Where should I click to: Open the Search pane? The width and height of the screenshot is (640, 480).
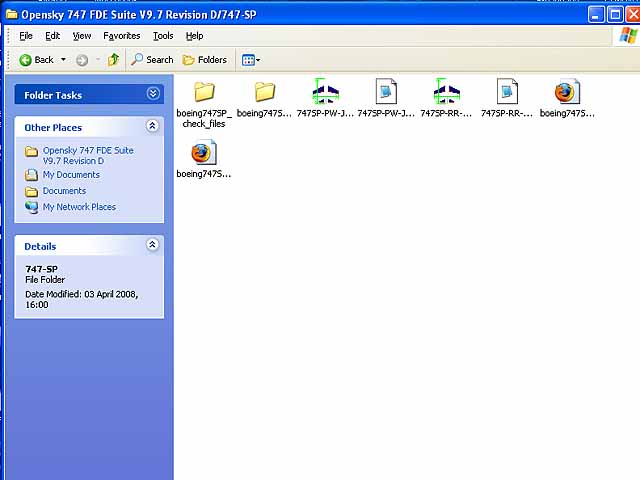tap(152, 60)
